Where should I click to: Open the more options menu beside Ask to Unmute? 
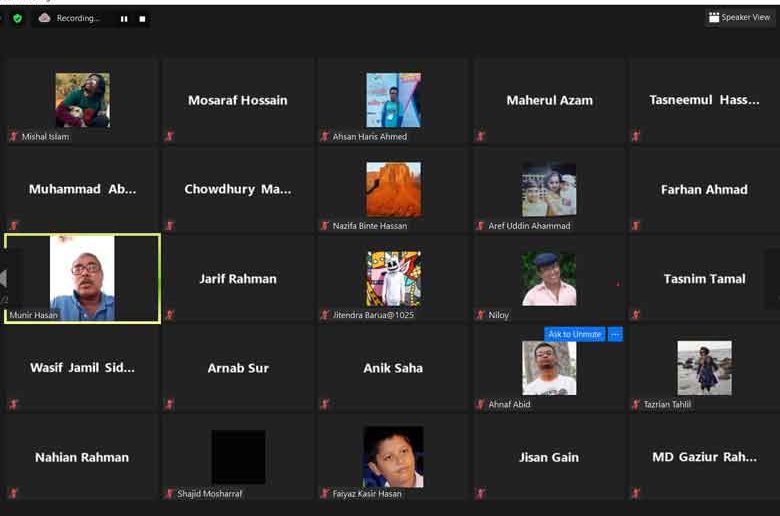pos(615,334)
